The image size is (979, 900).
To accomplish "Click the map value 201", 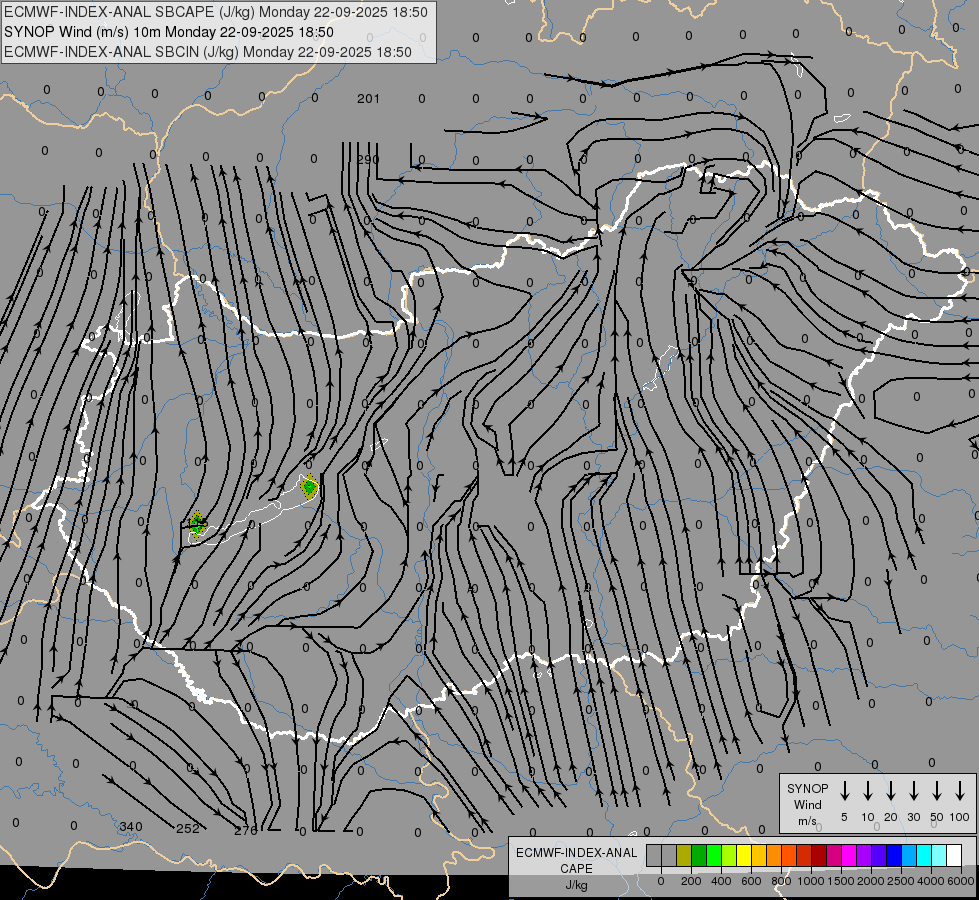I will 368,99.
